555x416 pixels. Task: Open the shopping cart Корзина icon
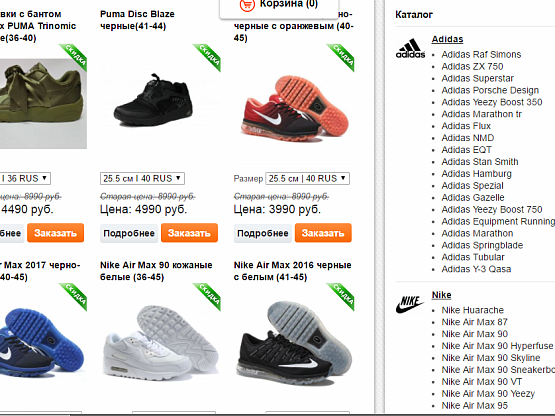pyautogui.click(x=247, y=5)
